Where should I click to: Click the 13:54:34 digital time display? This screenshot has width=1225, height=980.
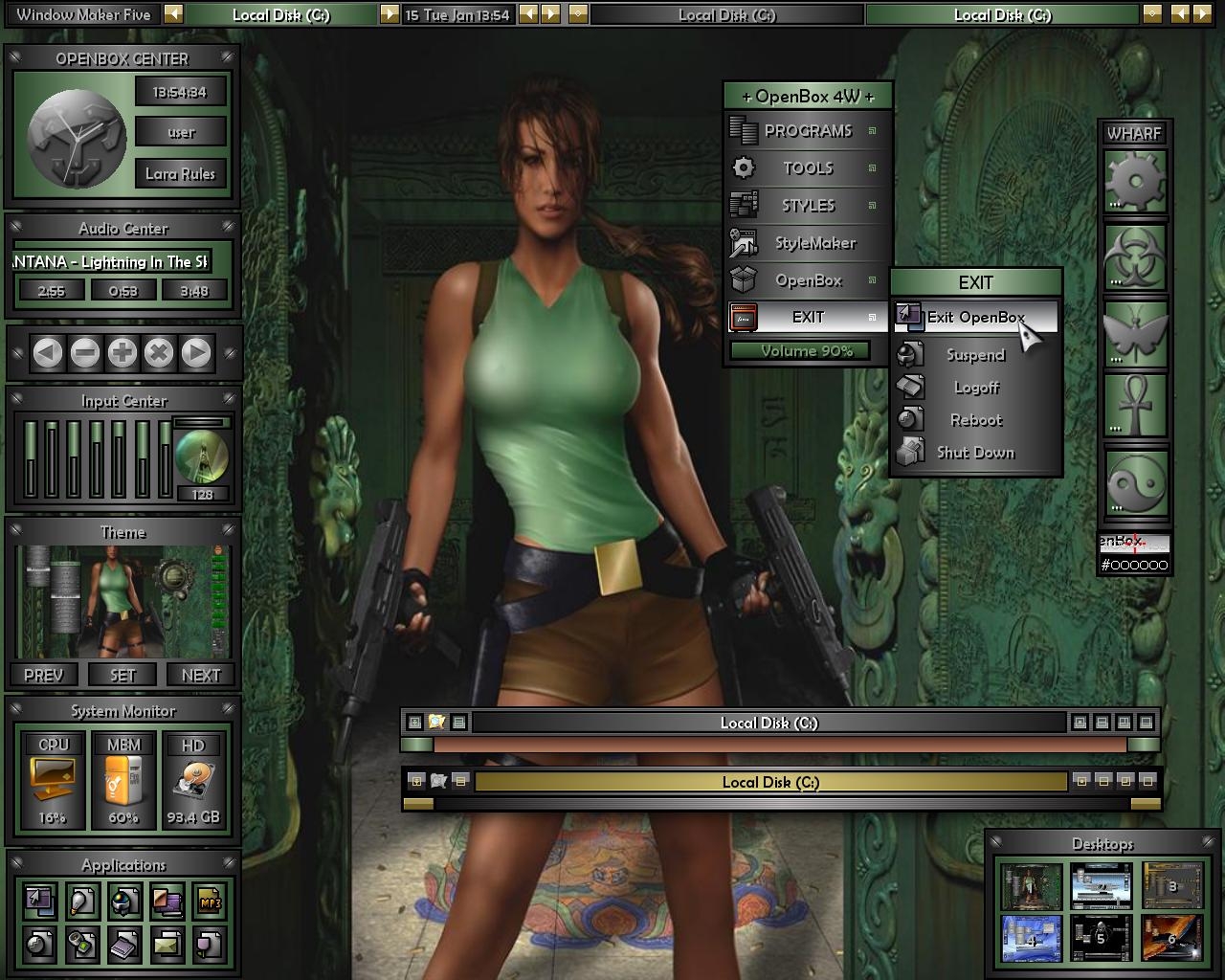tap(181, 92)
